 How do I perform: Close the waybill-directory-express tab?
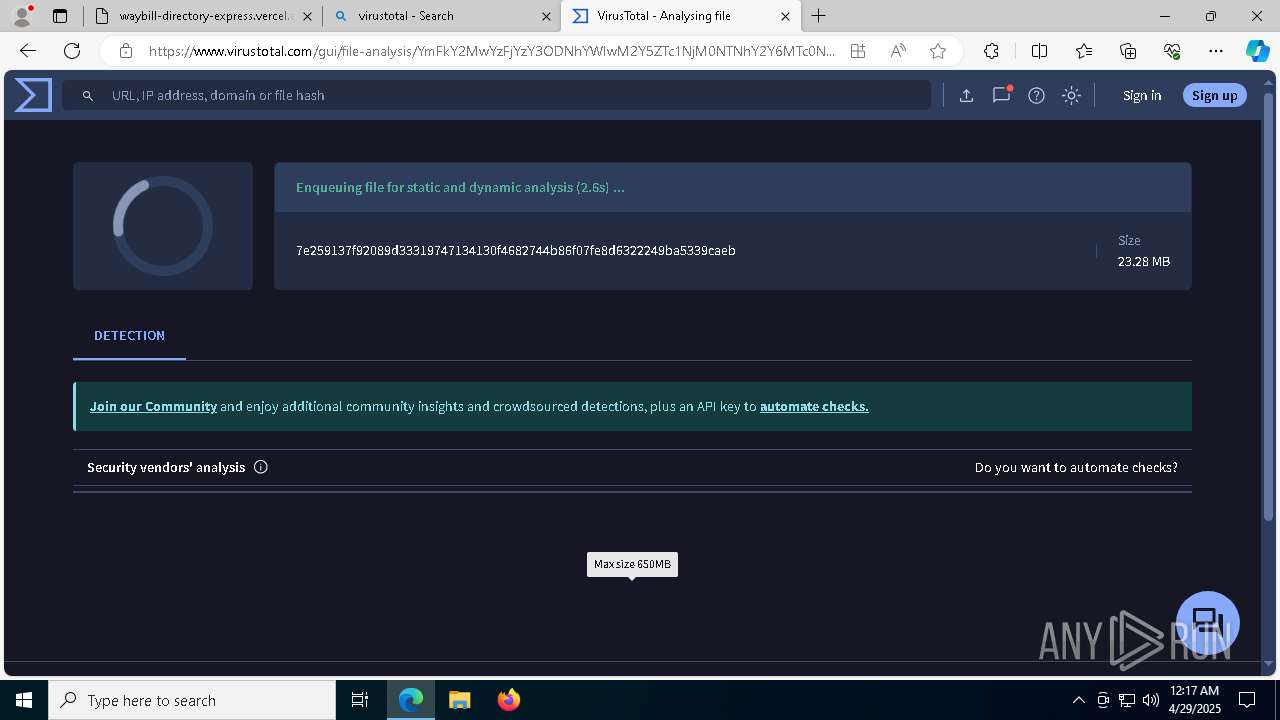307,16
